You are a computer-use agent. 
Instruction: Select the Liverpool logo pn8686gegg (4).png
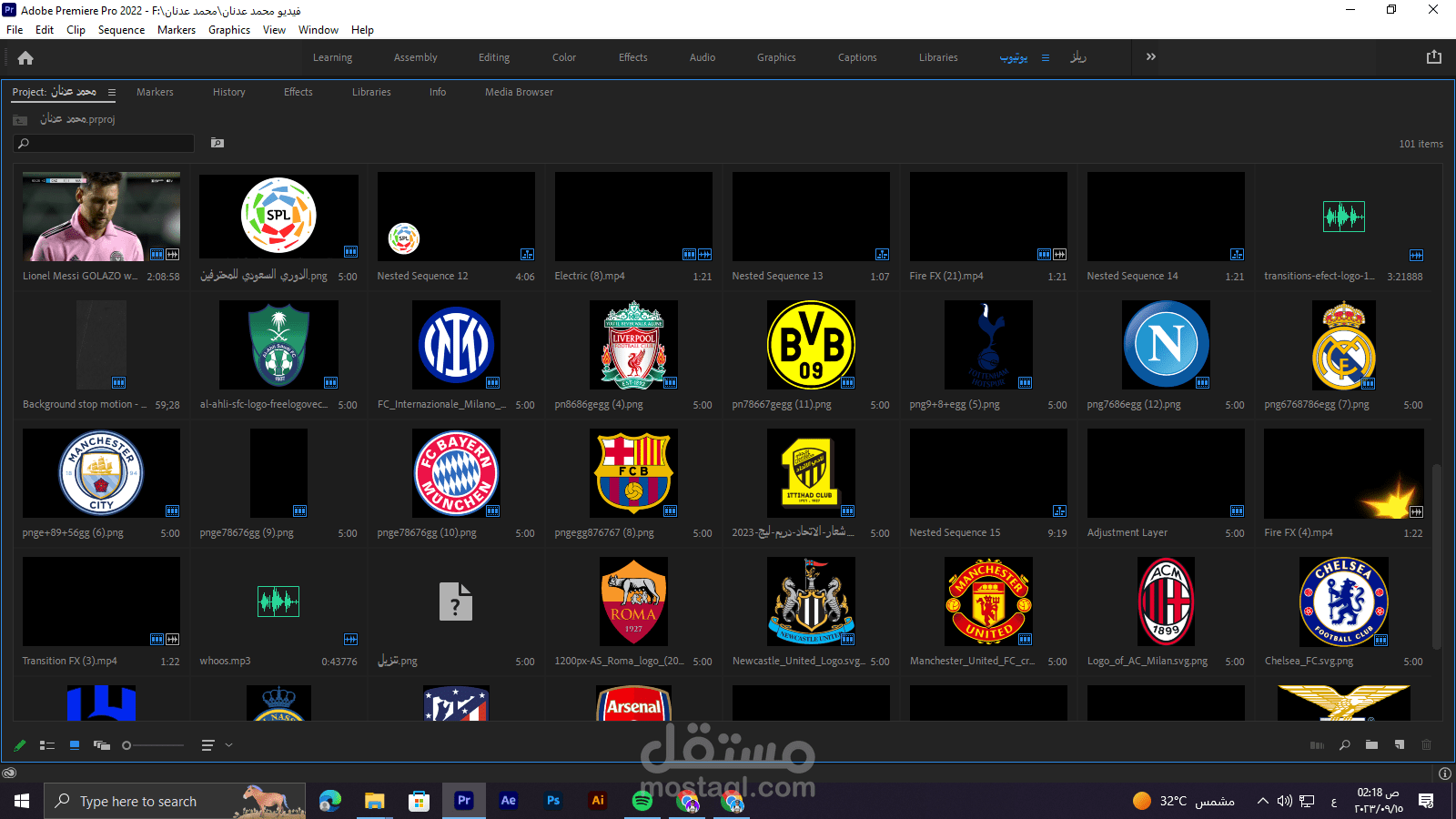coord(634,345)
